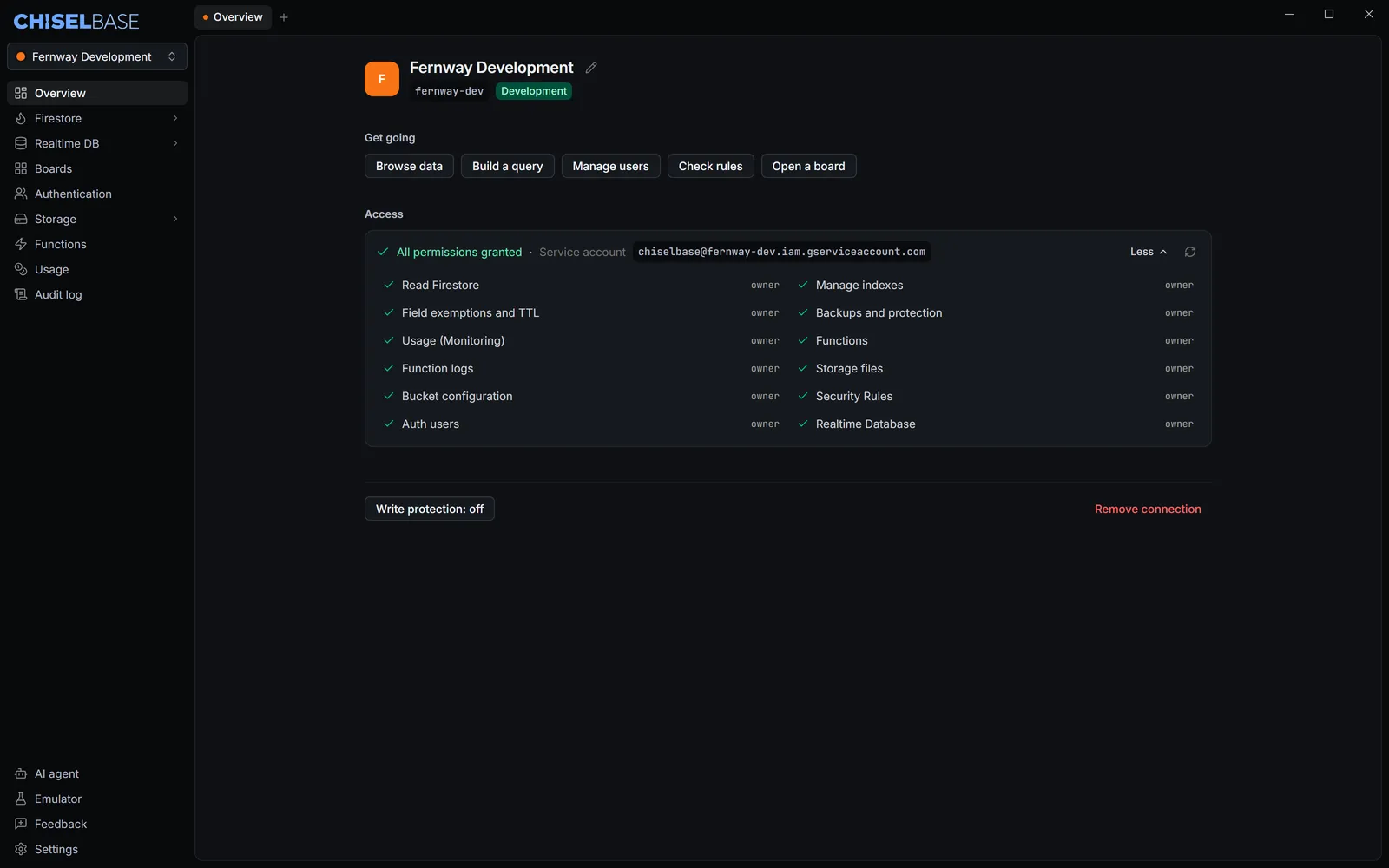Open Usage in the sidebar
1389x868 pixels.
[x=97, y=269]
